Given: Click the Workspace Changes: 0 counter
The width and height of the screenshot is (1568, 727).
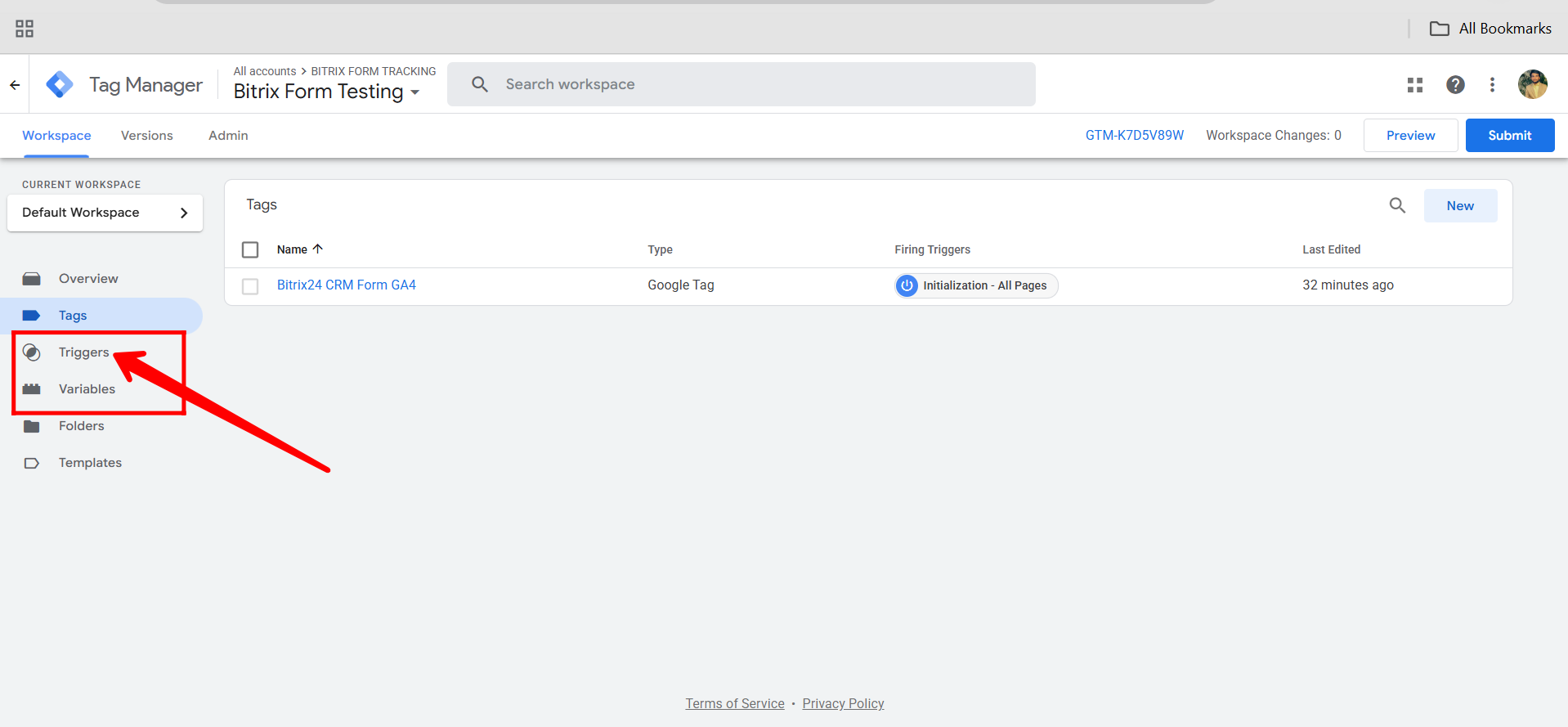Looking at the screenshot, I should [1274, 136].
